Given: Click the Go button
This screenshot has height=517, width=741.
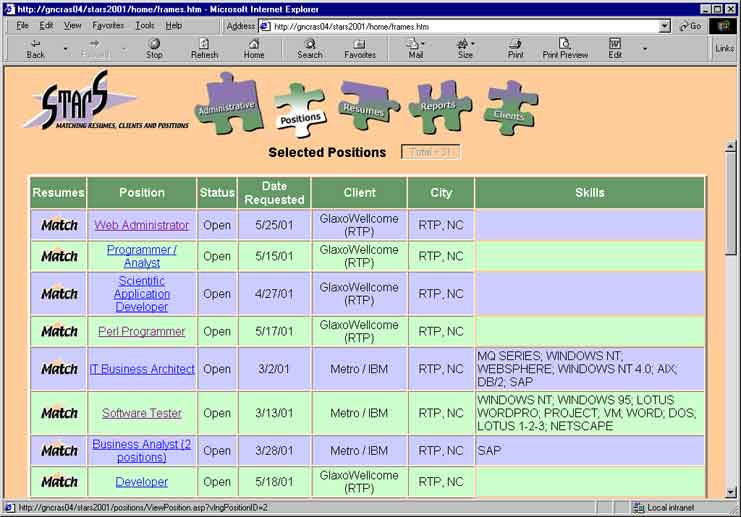Looking at the screenshot, I should click(690, 26).
